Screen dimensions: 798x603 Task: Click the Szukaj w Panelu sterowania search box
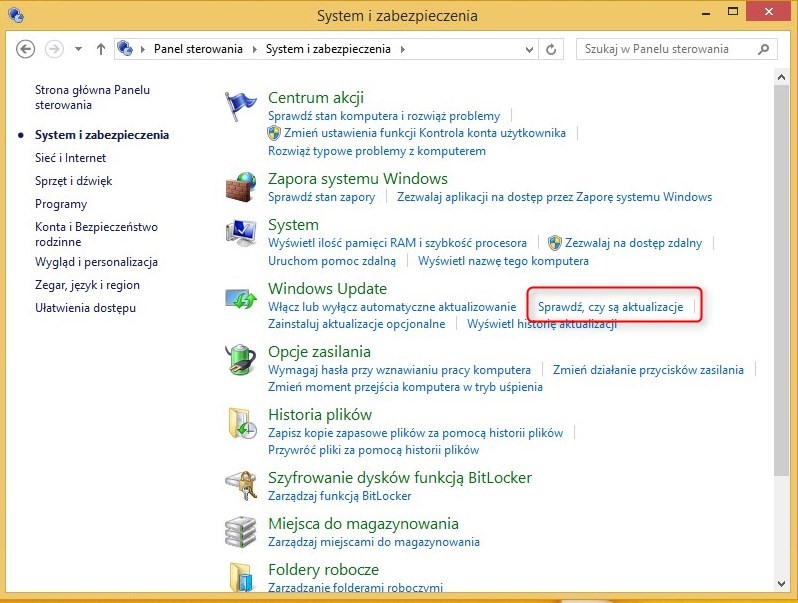click(670, 49)
